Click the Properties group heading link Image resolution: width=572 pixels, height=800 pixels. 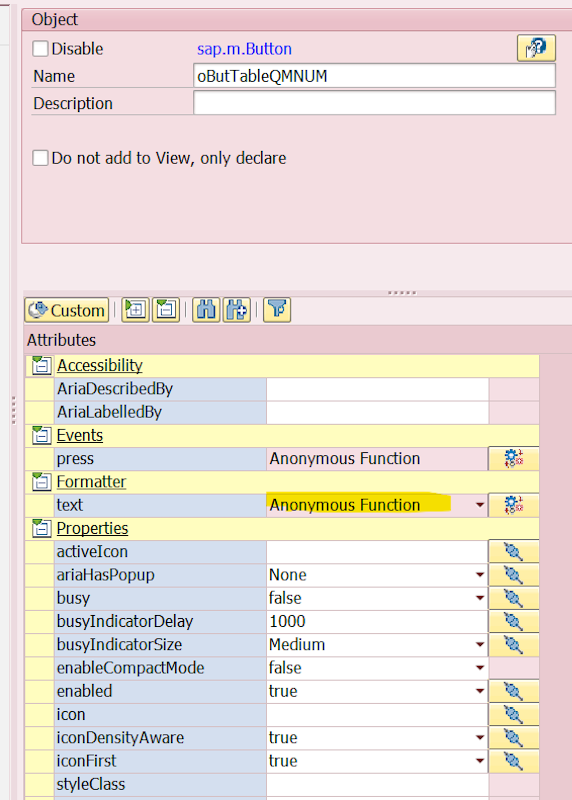tap(92, 528)
